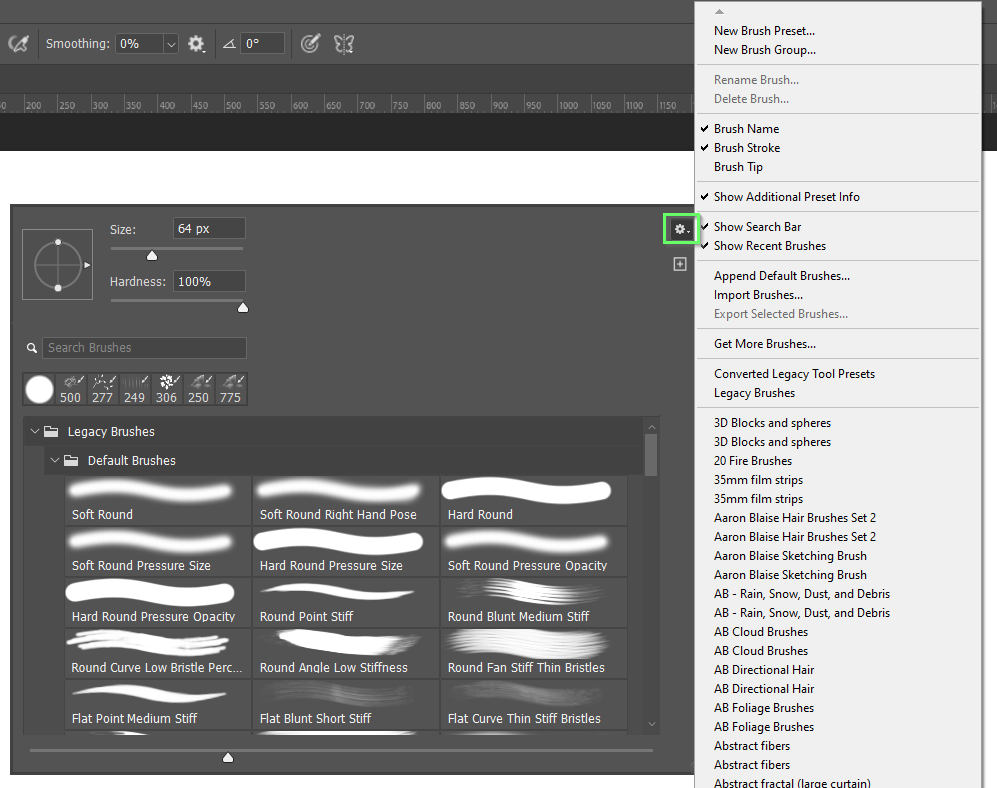The width and height of the screenshot is (997, 788).
Task: Choose Import Brushes from the menu
Action: pyautogui.click(x=758, y=295)
